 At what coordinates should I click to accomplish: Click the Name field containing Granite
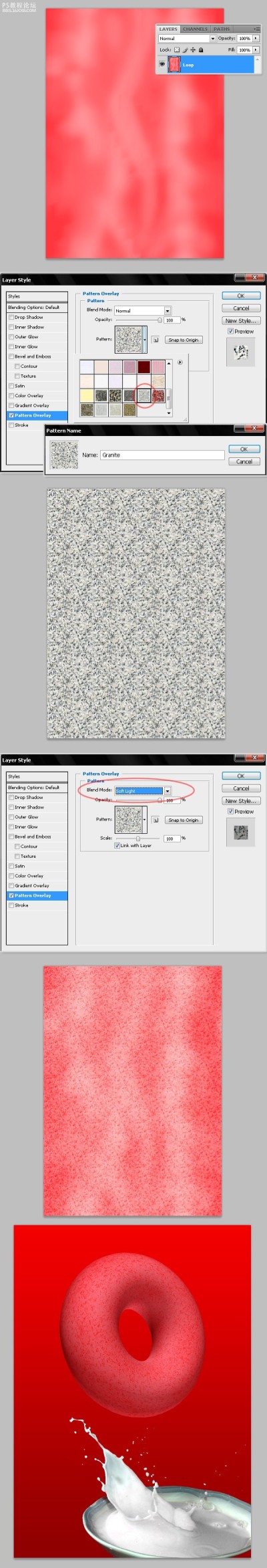pos(162,455)
